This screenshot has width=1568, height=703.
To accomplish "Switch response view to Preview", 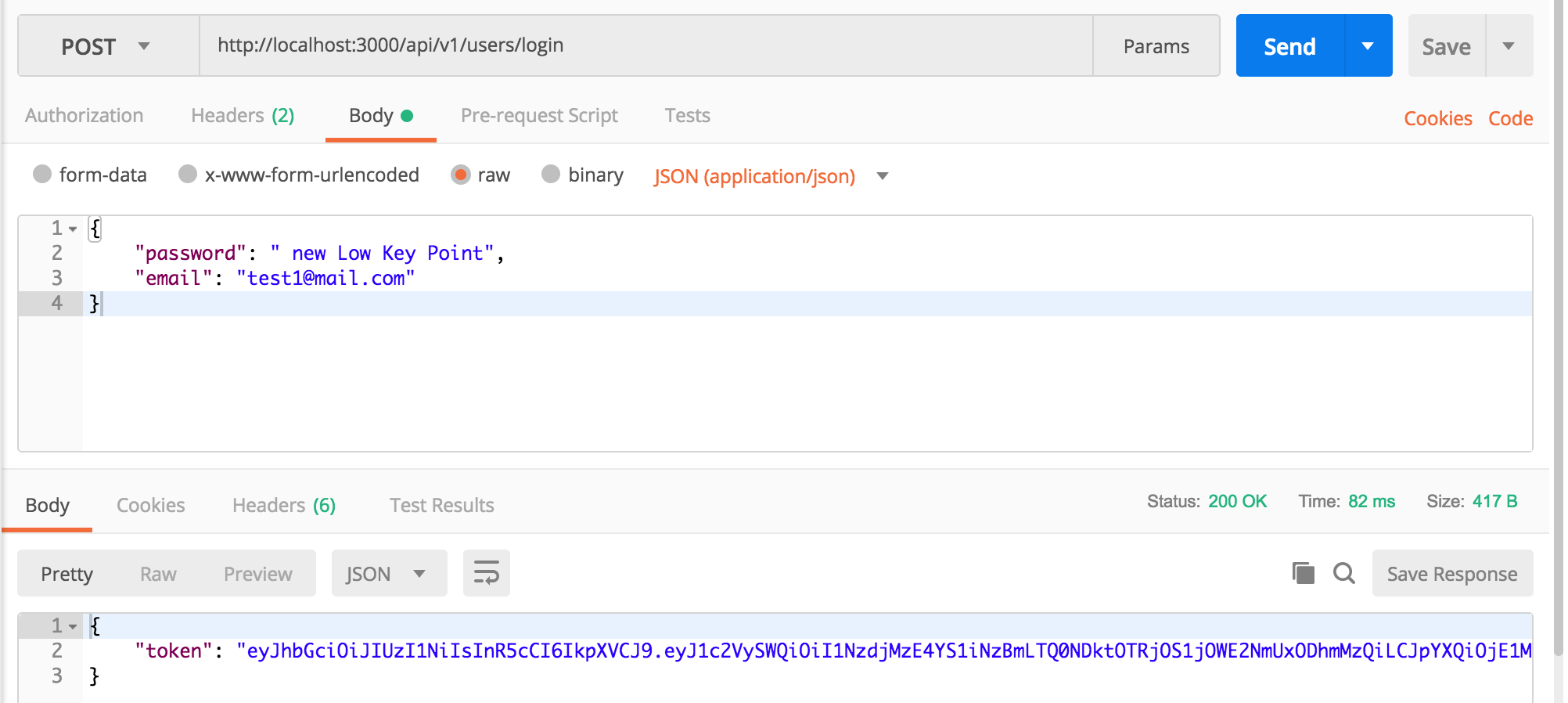I will [257, 574].
